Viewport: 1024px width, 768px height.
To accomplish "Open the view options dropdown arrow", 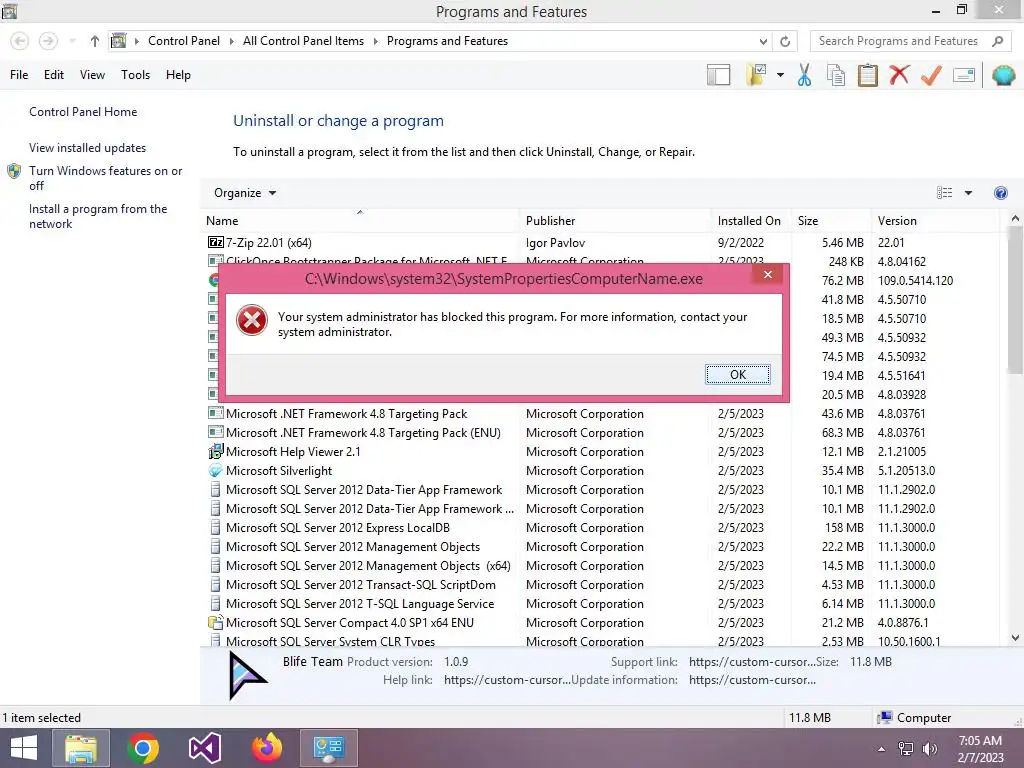I will 968,193.
